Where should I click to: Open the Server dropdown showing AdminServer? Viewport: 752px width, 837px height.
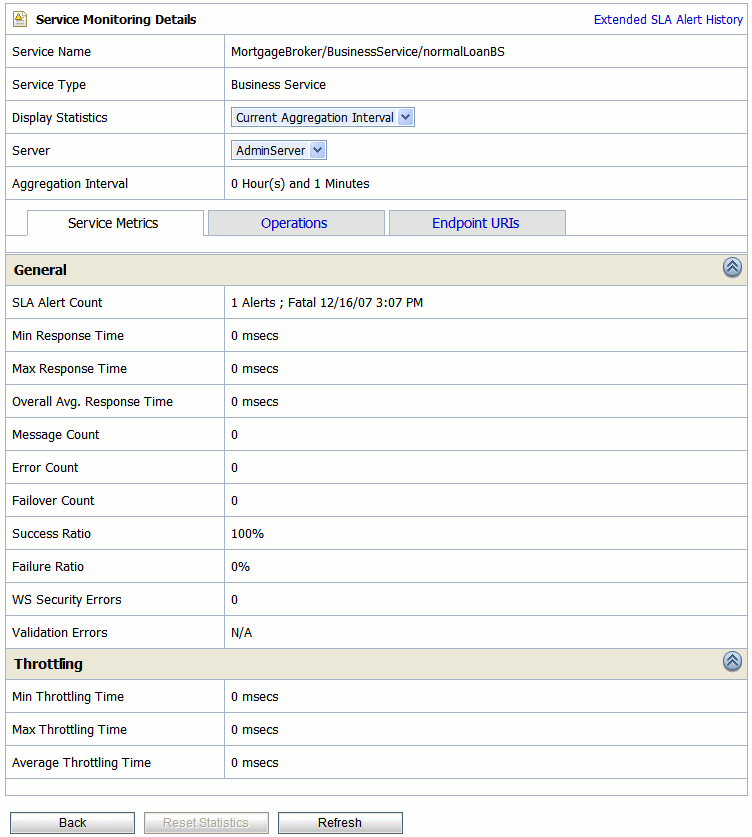[279, 151]
